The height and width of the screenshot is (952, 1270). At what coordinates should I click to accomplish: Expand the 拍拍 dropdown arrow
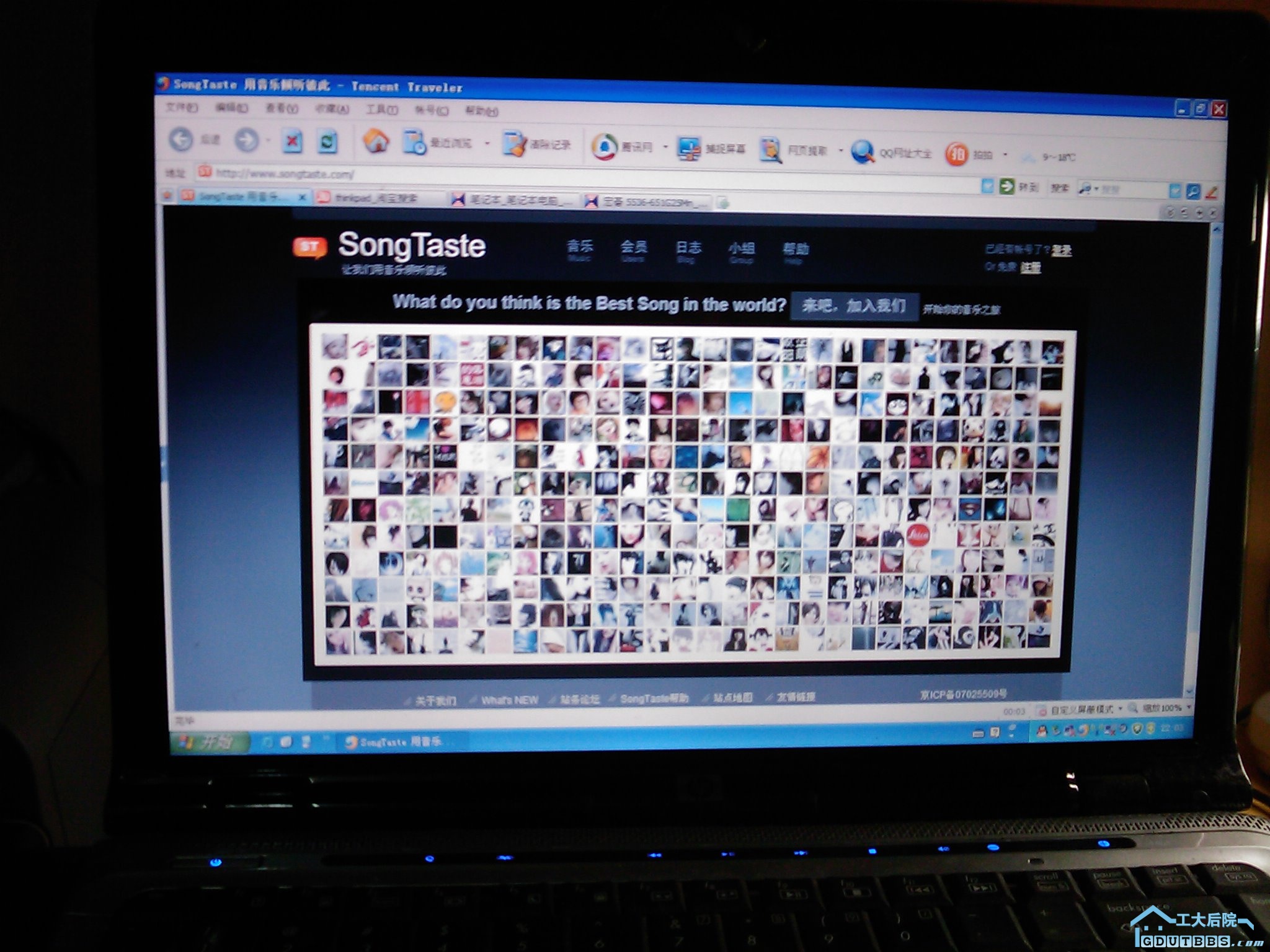[x=1005, y=153]
